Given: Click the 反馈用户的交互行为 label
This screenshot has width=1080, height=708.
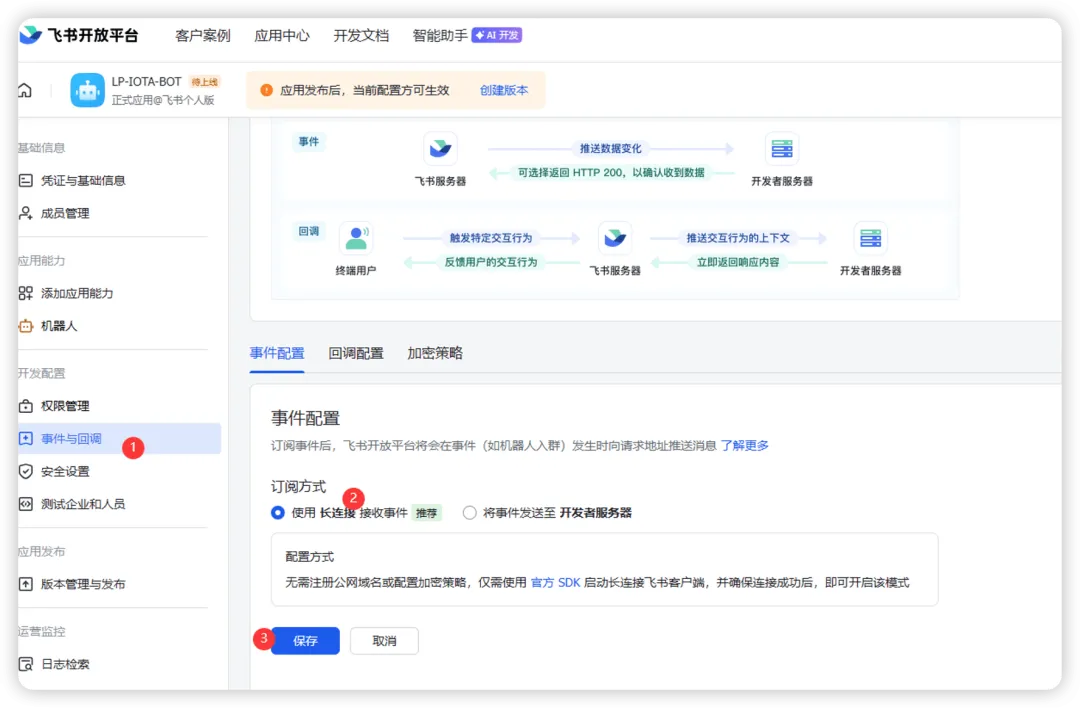Looking at the screenshot, I should 491,262.
